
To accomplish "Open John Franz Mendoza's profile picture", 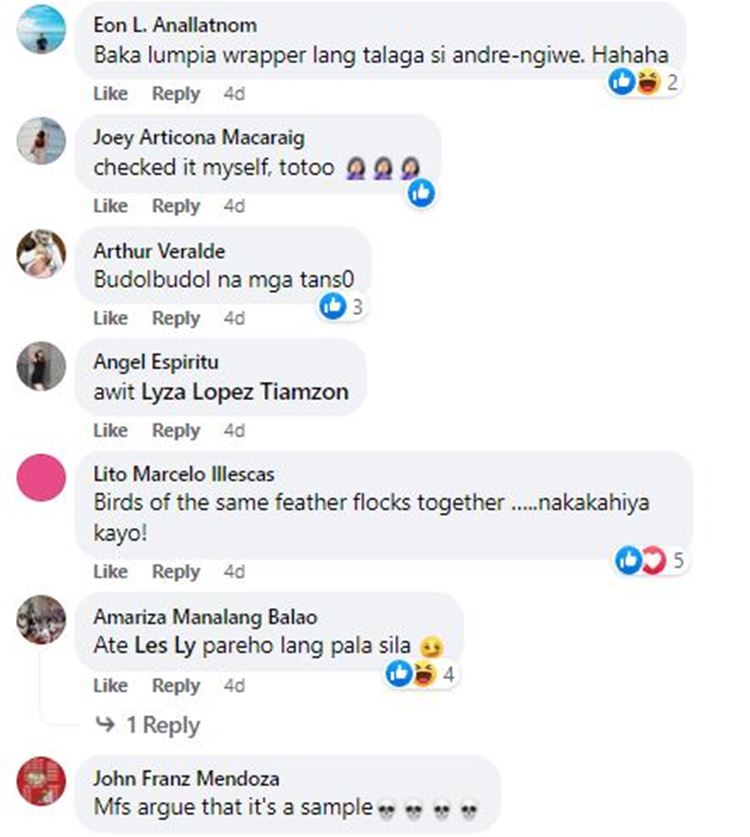I will pos(41,780).
